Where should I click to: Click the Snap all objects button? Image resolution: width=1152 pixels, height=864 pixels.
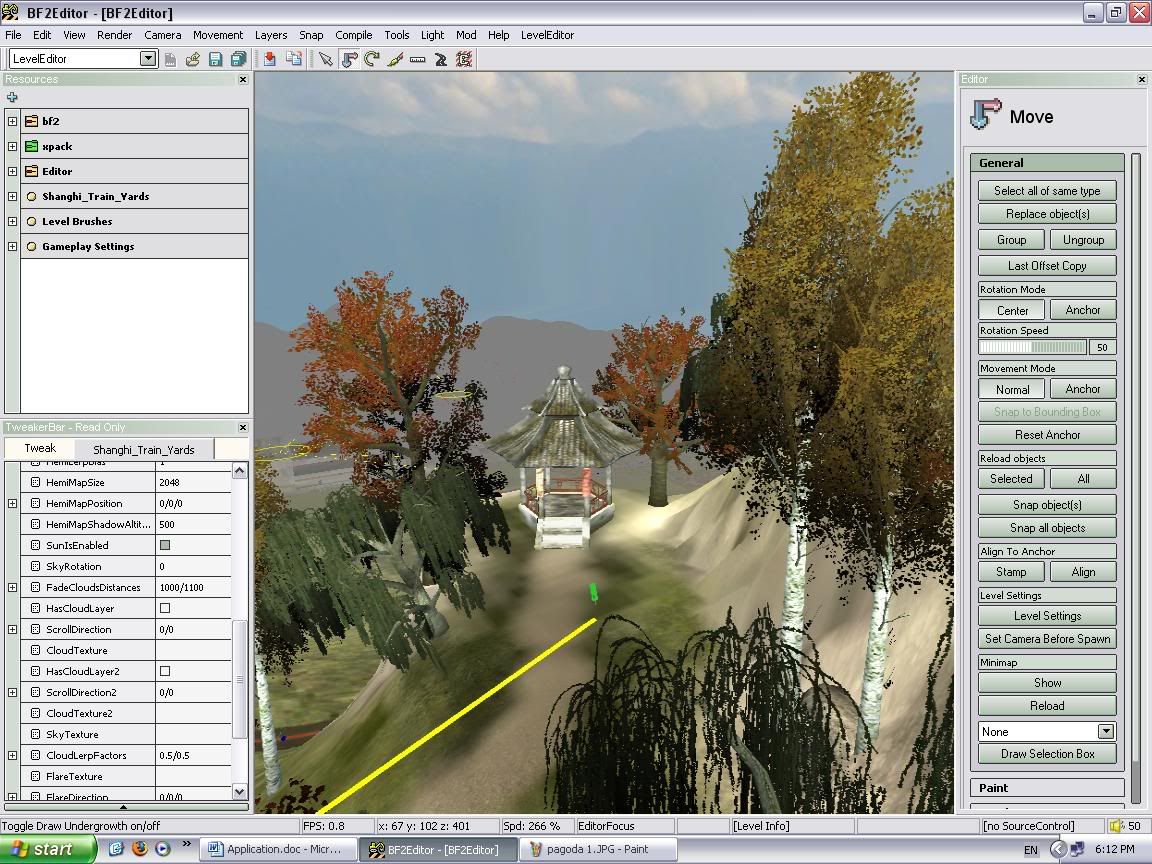[1047, 528]
